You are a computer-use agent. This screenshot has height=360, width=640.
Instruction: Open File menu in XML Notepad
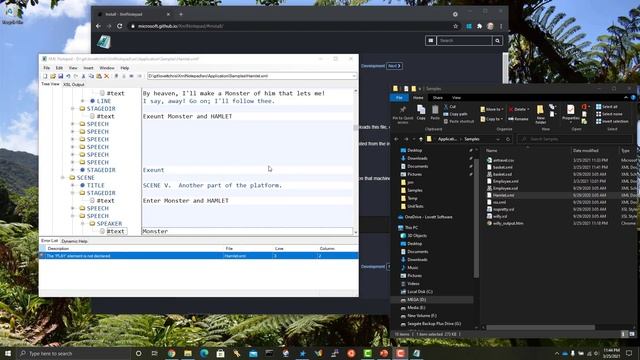point(47,68)
